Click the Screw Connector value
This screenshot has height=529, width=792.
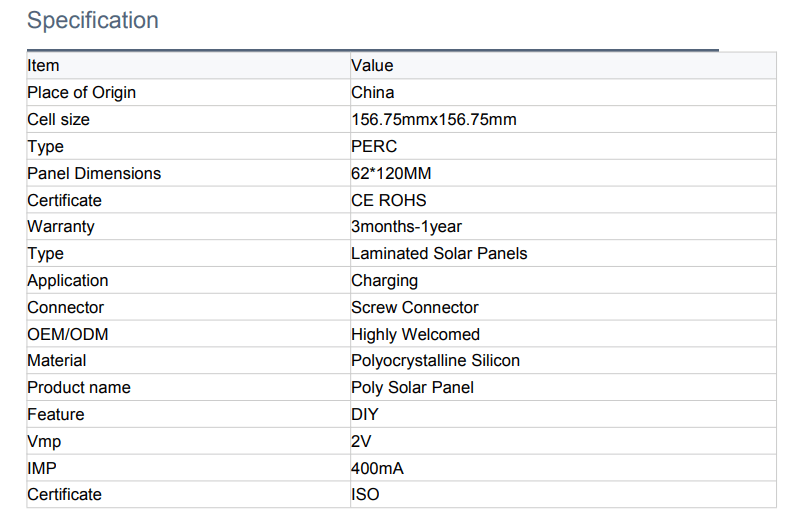point(415,308)
